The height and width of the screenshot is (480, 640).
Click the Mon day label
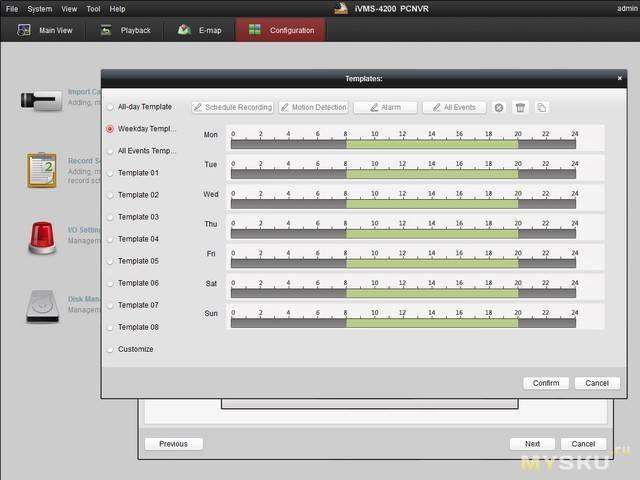point(211,135)
